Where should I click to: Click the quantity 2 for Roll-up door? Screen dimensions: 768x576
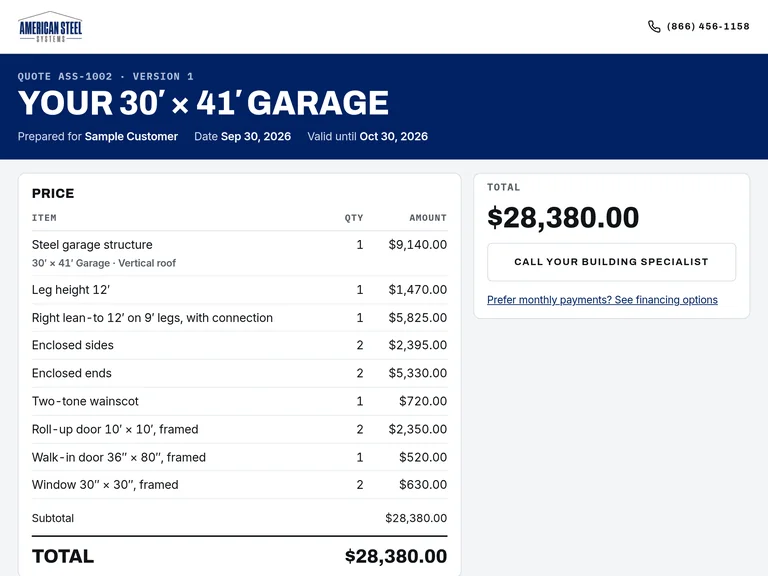click(x=360, y=429)
